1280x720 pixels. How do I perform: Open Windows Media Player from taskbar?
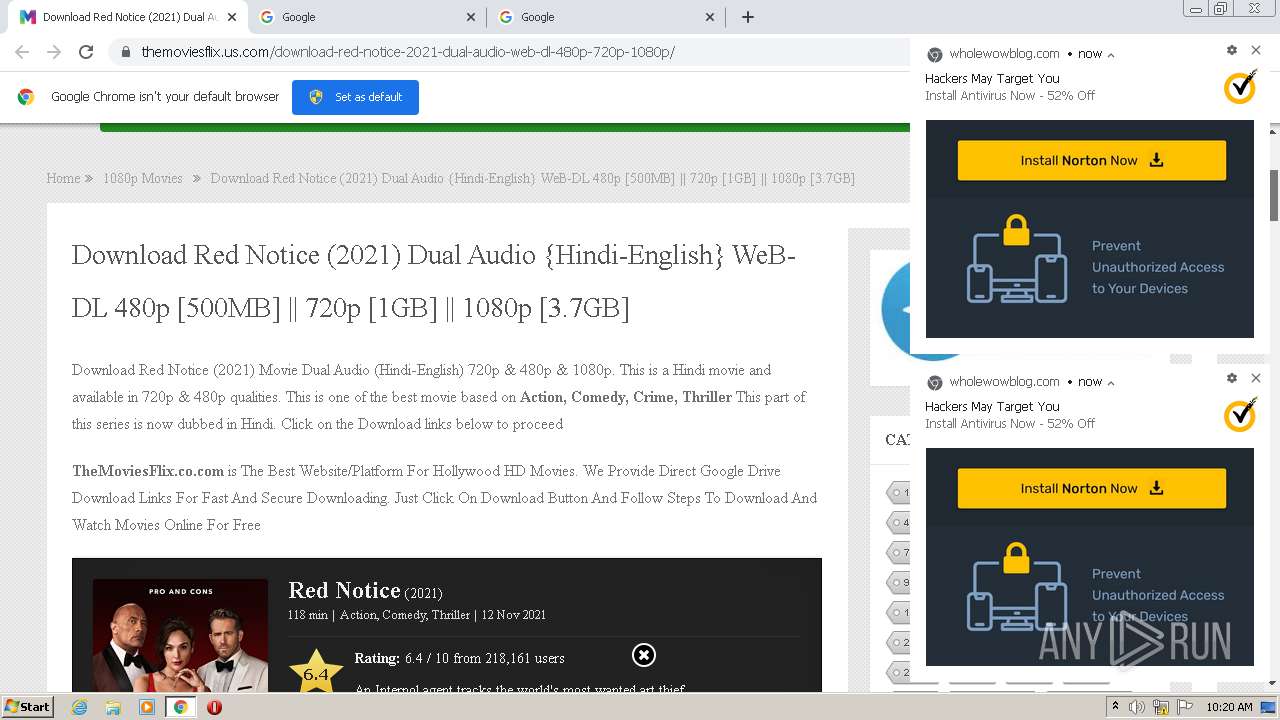click(x=147, y=707)
